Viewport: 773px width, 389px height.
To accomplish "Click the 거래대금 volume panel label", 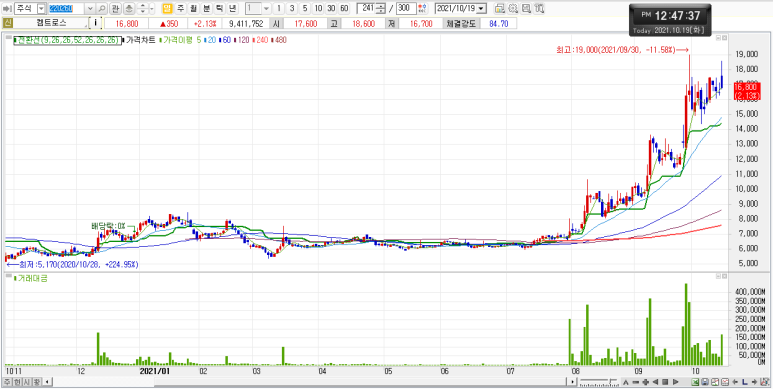I will (x=30, y=279).
